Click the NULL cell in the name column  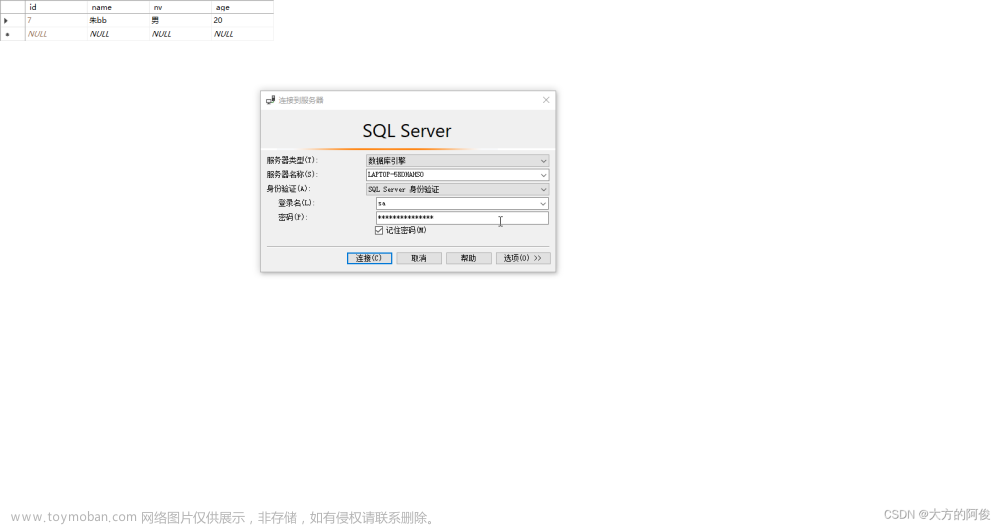(118, 34)
